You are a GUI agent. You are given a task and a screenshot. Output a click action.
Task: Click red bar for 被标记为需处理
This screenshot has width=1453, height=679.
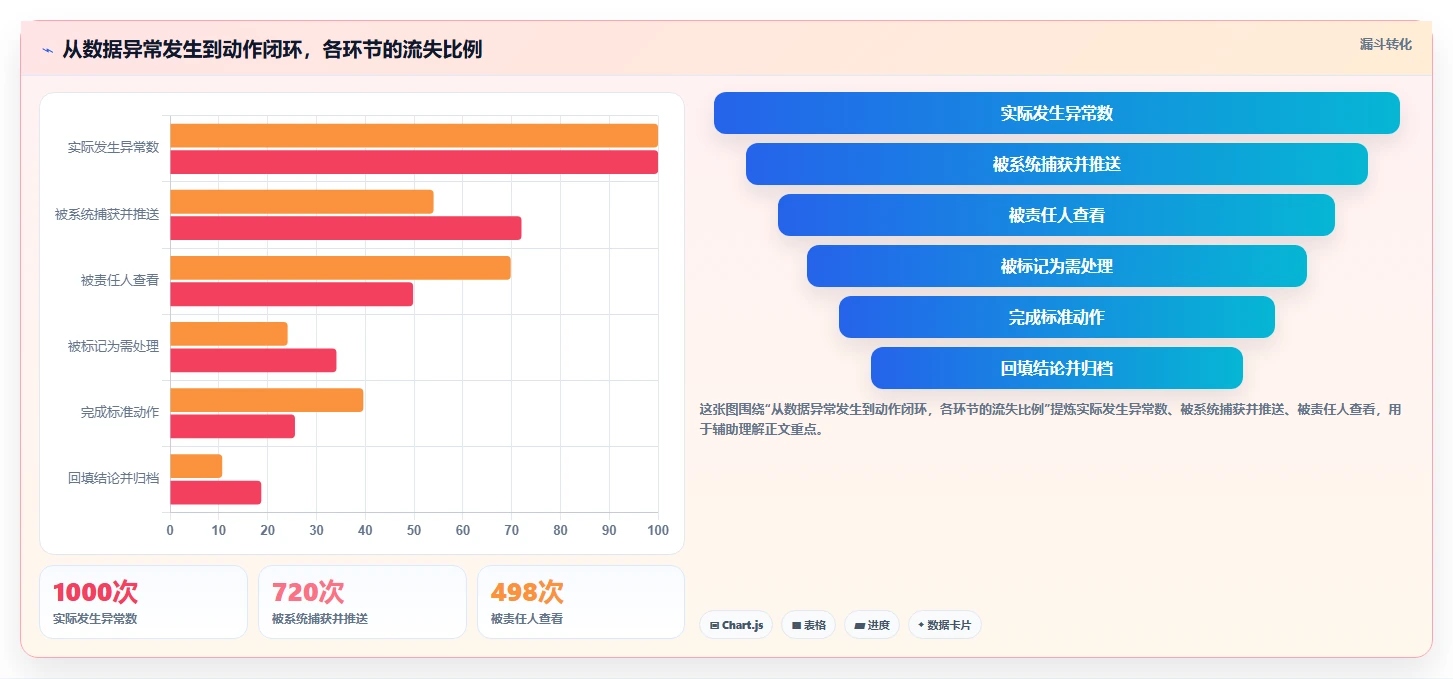[253, 360]
